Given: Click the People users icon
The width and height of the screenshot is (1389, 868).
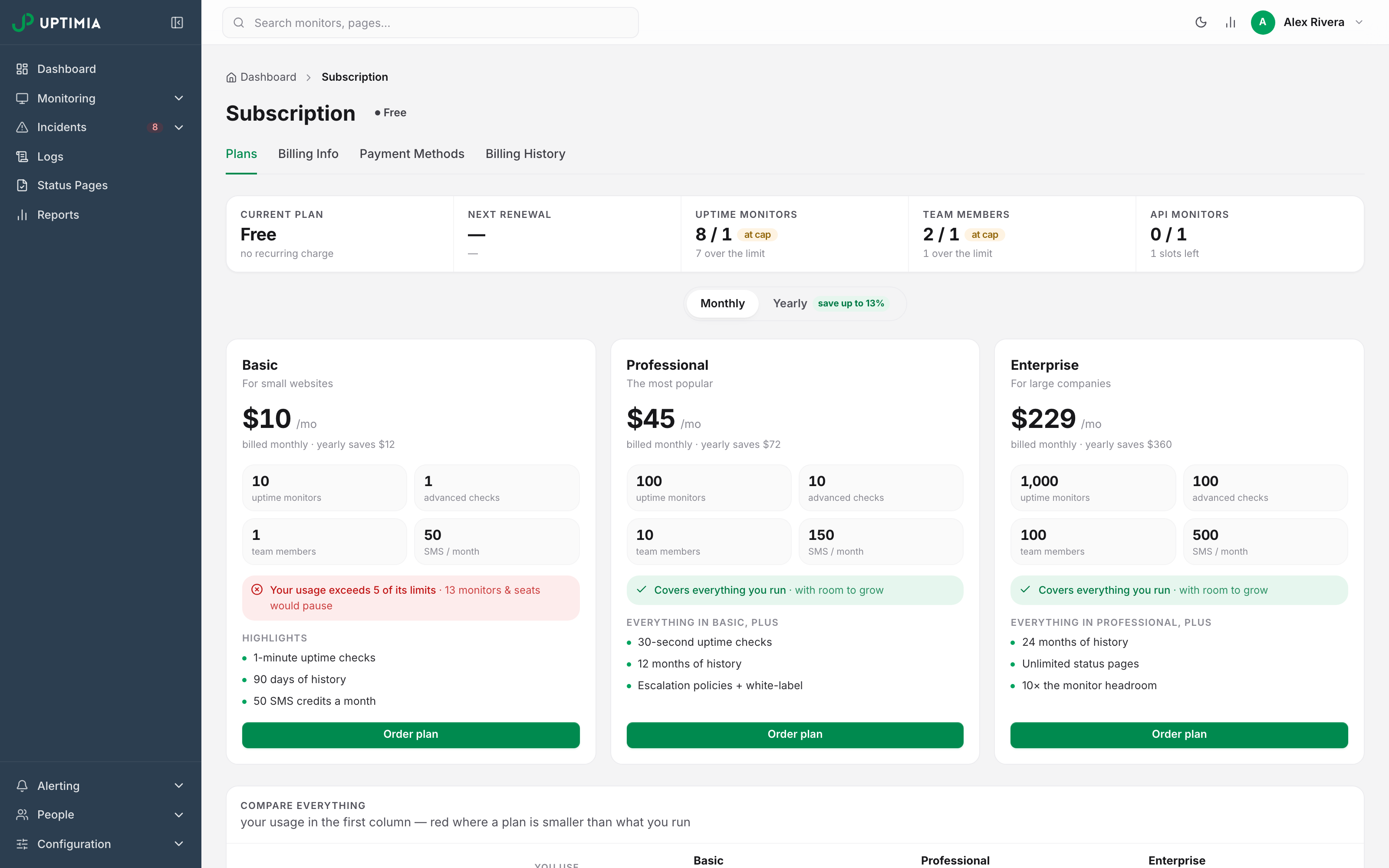Looking at the screenshot, I should [x=22, y=814].
